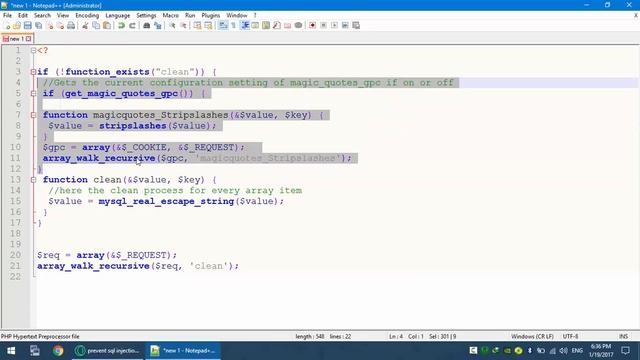Collapse the fold at line 13 clean function
Screen dimensions: 640x360
point(33,180)
